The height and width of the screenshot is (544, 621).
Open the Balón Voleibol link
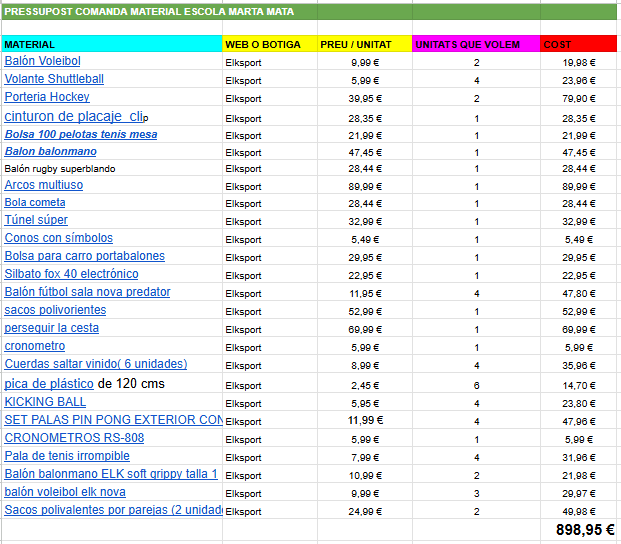pyautogui.click(x=42, y=61)
